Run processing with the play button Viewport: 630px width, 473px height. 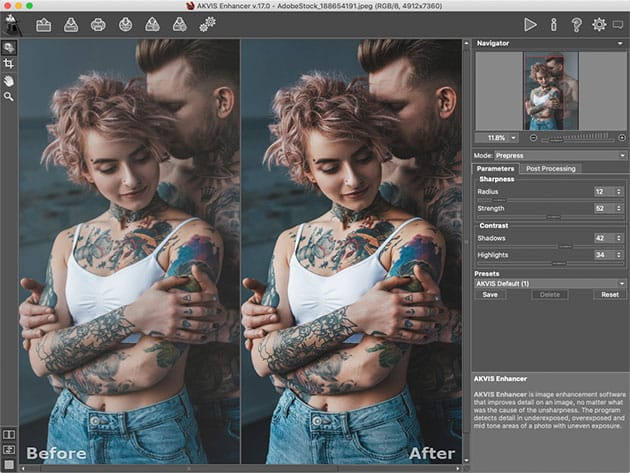pos(530,24)
